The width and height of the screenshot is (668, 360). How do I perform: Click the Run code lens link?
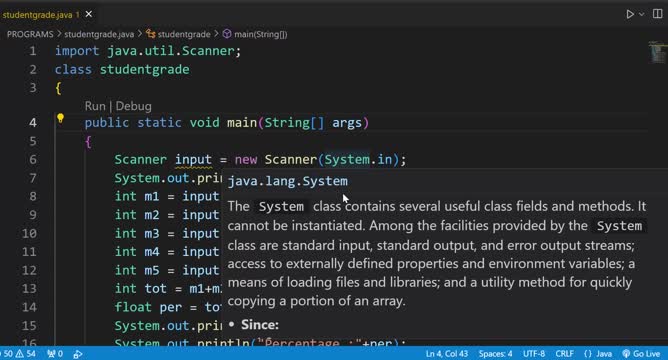[95, 106]
